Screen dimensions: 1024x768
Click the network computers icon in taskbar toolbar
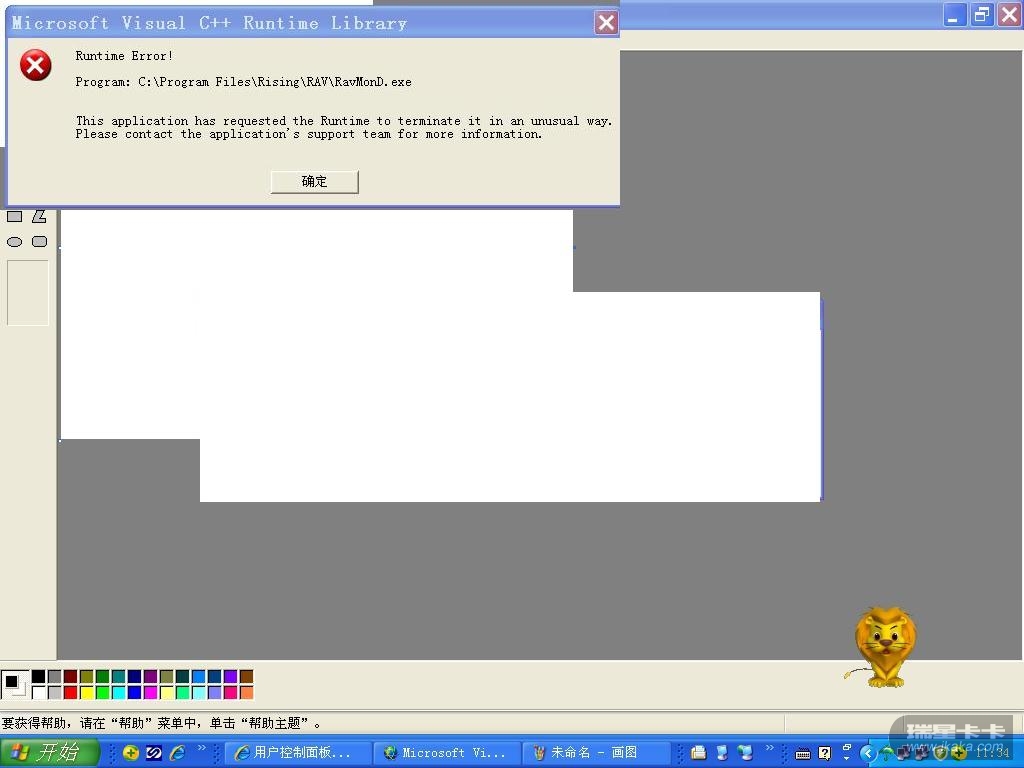(x=744, y=752)
